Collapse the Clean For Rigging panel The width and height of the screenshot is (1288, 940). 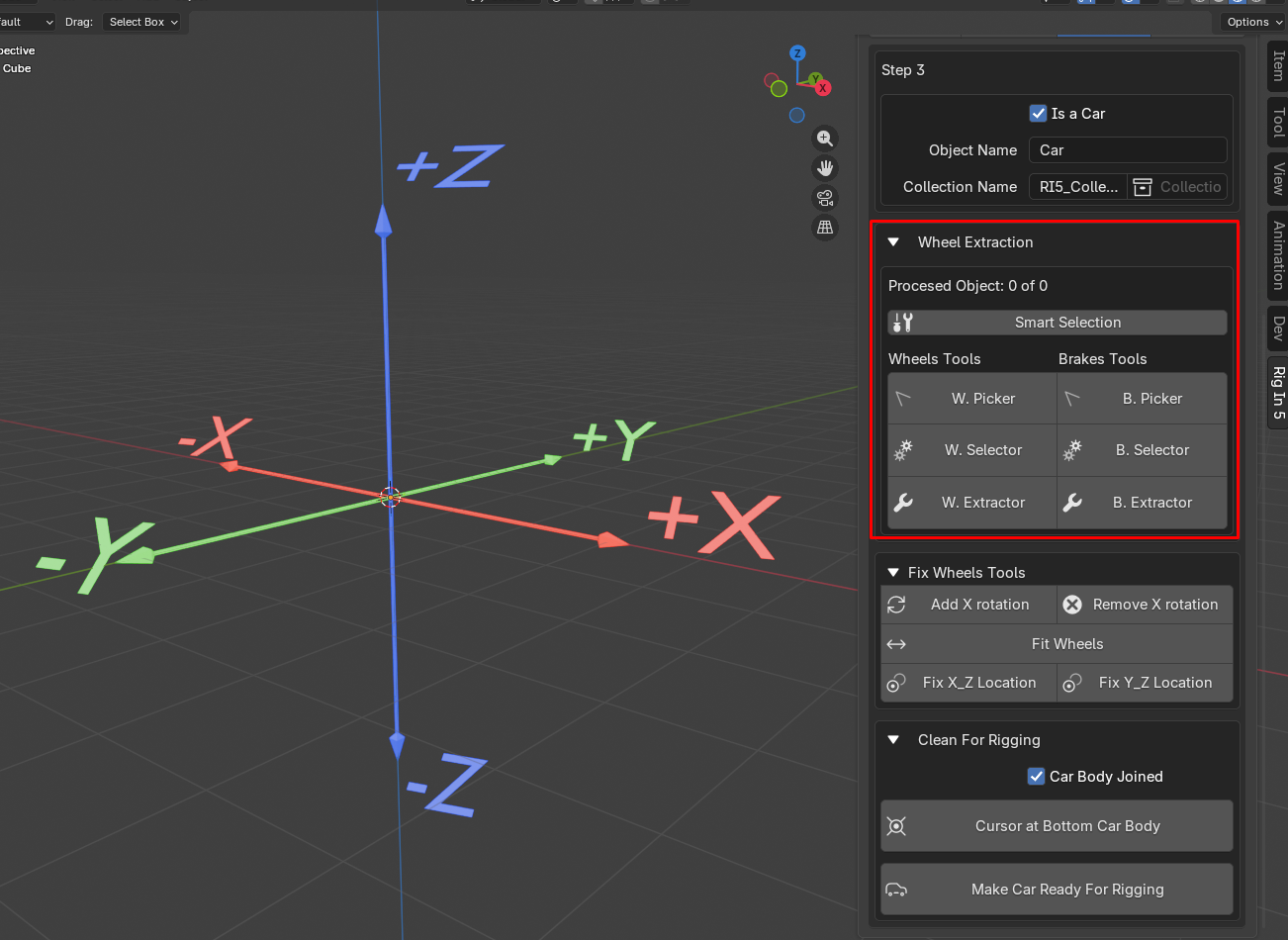(893, 740)
